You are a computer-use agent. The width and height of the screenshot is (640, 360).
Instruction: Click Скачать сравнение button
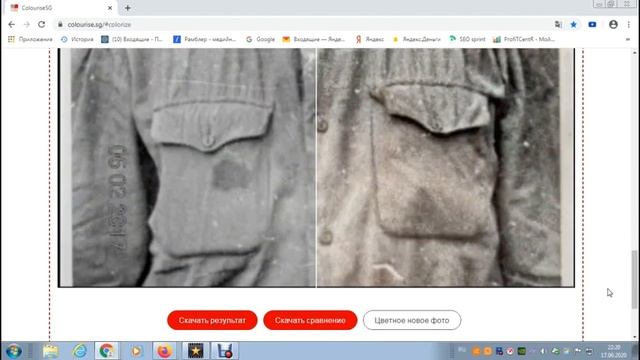coord(310,320)
